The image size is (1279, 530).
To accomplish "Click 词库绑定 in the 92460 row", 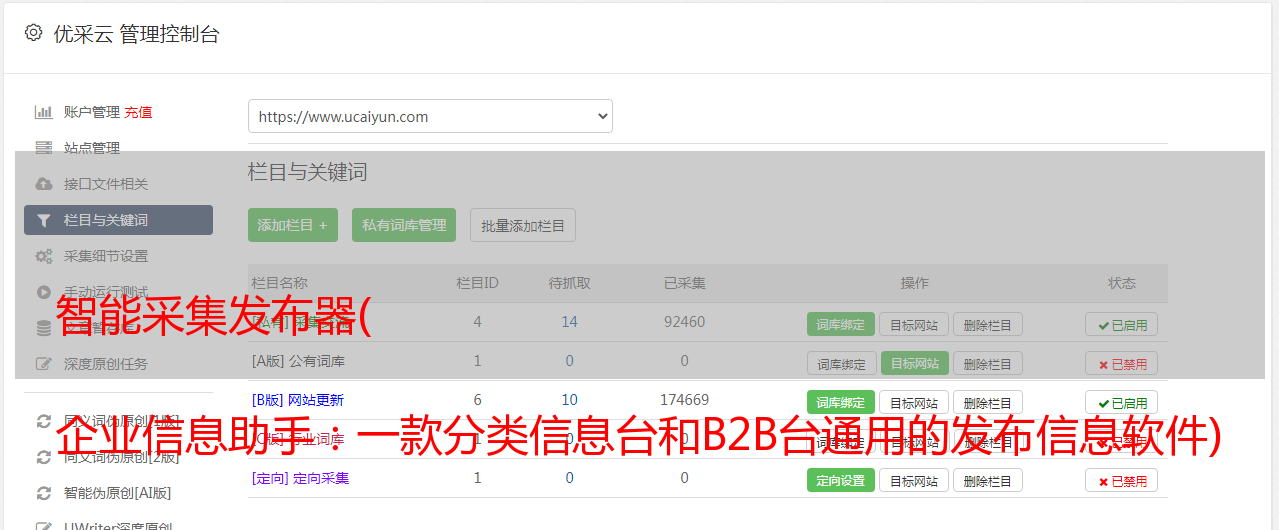I will click(841, 324).
